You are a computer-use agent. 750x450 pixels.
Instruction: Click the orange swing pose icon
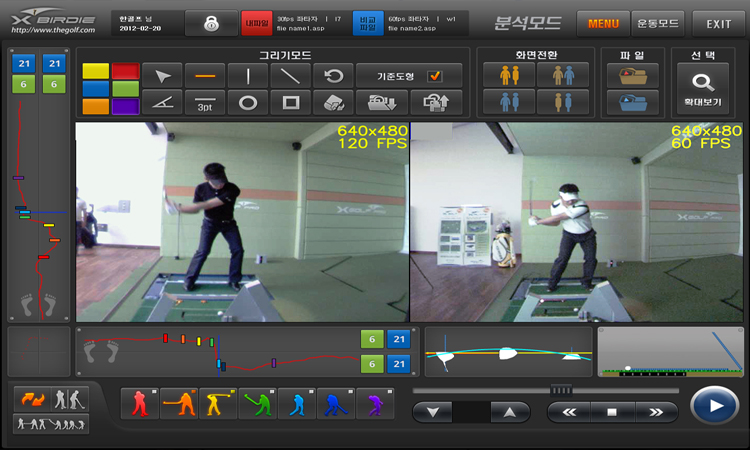coord(179,404)
